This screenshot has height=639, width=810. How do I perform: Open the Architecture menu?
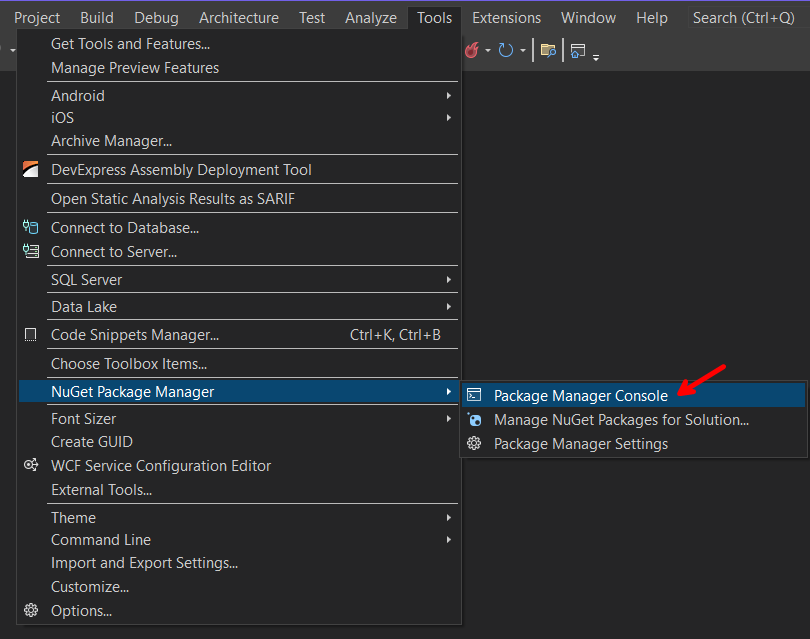(x=239, y=18)
